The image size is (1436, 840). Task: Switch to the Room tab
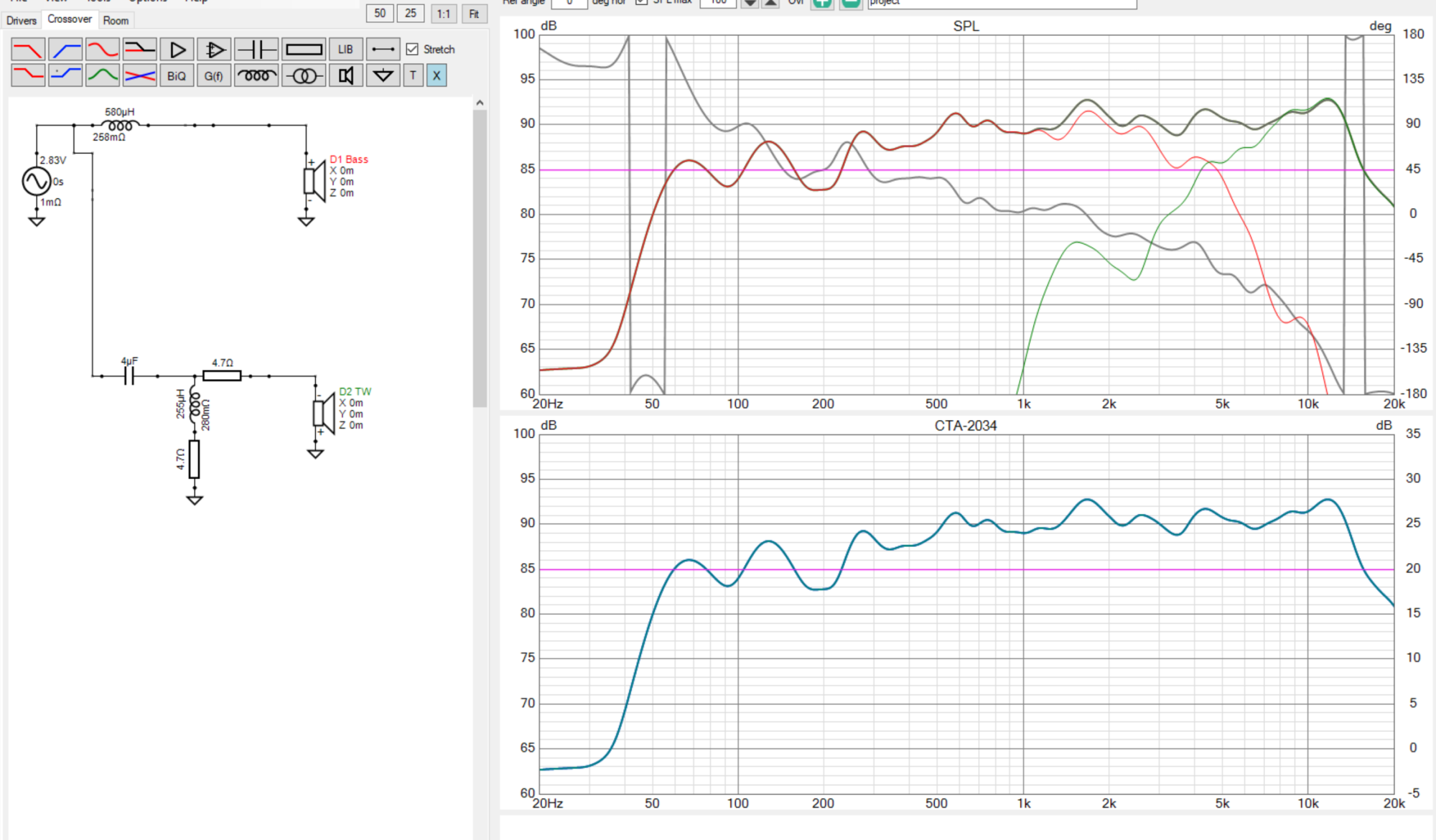pyautogui.click(x=116, y=20)
